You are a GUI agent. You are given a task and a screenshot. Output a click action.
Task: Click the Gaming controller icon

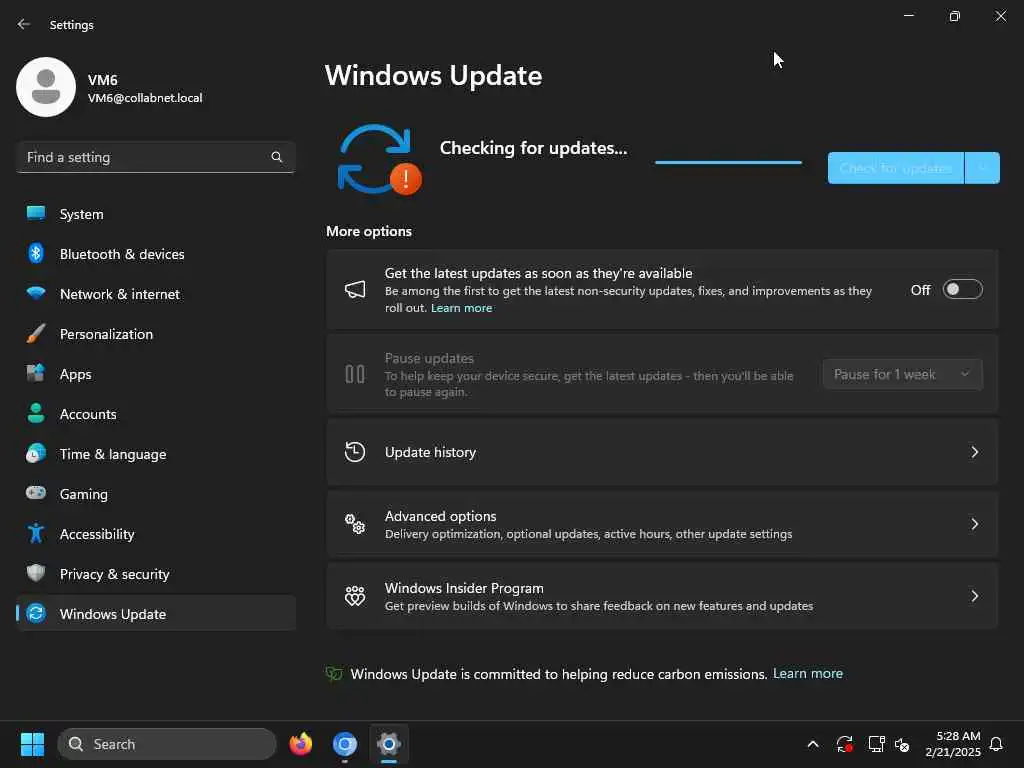[x=36, y=493]
